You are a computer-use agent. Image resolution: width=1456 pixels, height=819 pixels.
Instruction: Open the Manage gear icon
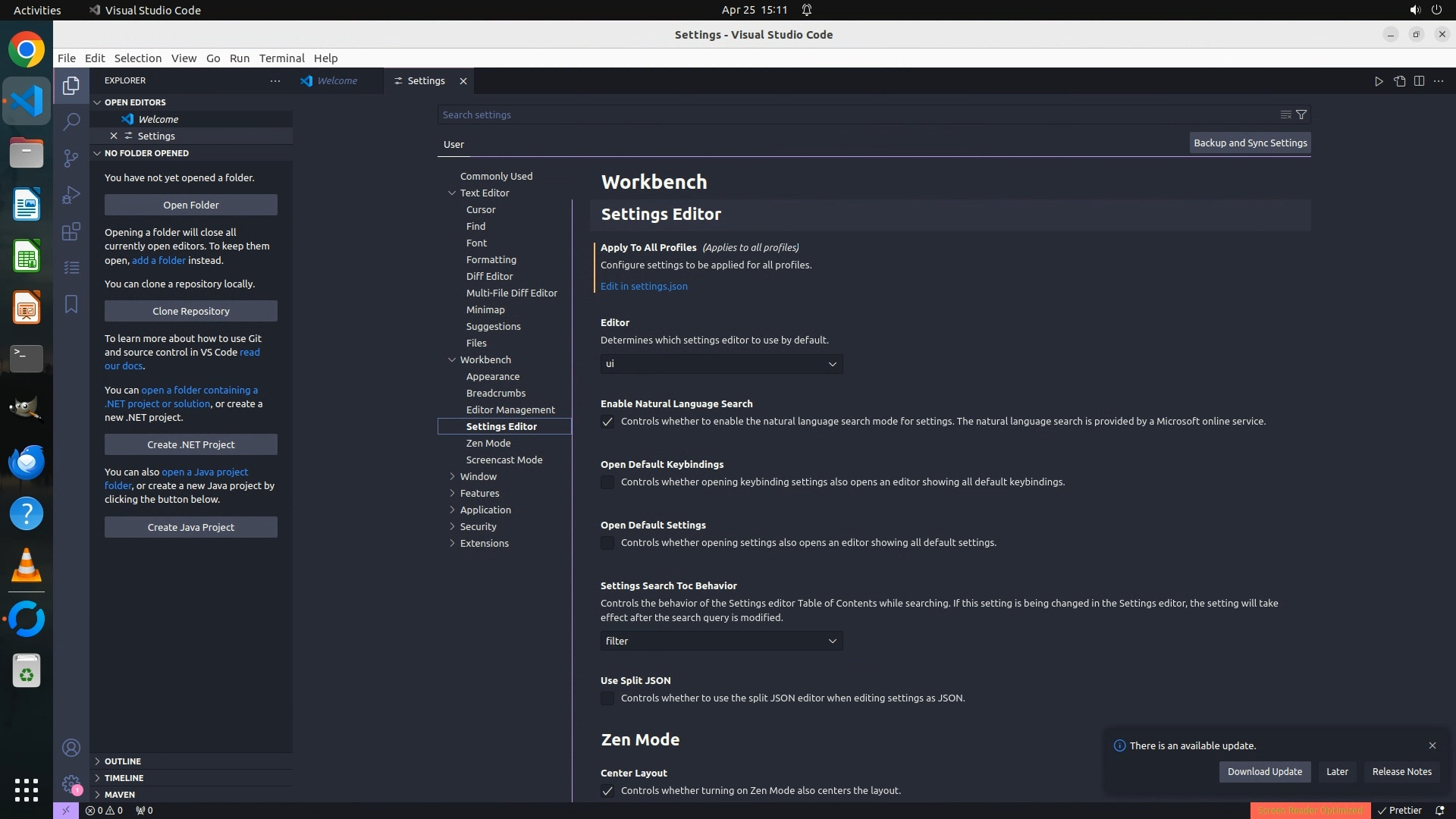click(71, 784)
